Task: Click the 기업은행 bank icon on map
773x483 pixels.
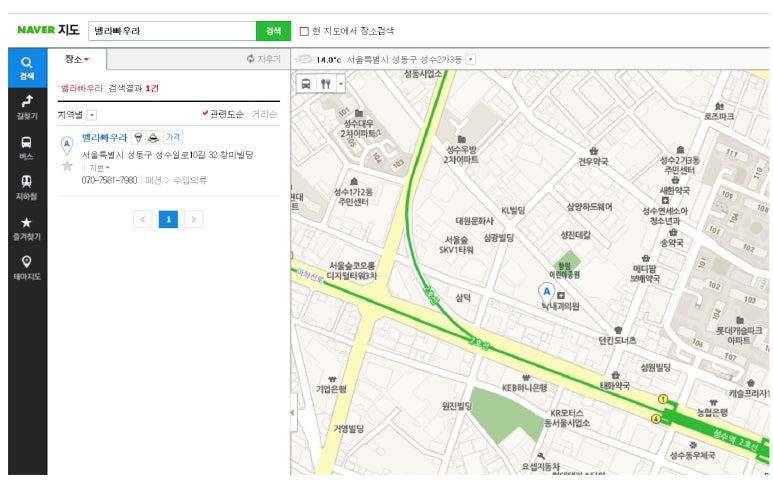Action: click(332, 379)
